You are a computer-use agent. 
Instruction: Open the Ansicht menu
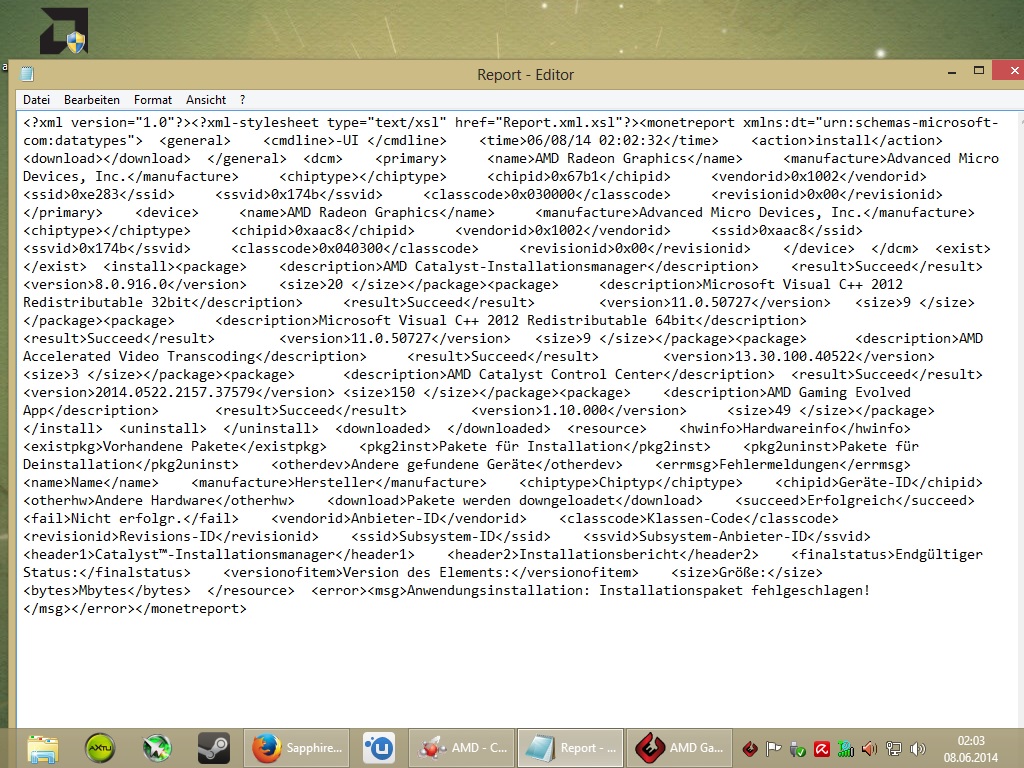coord(206,100)
